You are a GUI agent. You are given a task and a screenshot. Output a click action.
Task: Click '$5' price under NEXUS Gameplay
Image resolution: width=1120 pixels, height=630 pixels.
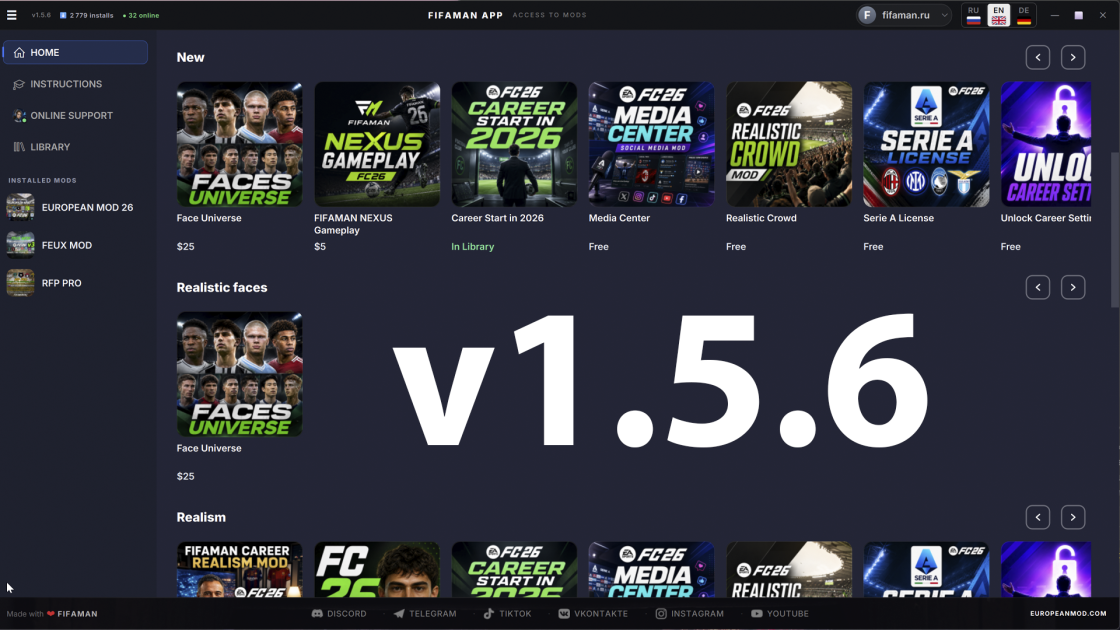coord(320,246)
